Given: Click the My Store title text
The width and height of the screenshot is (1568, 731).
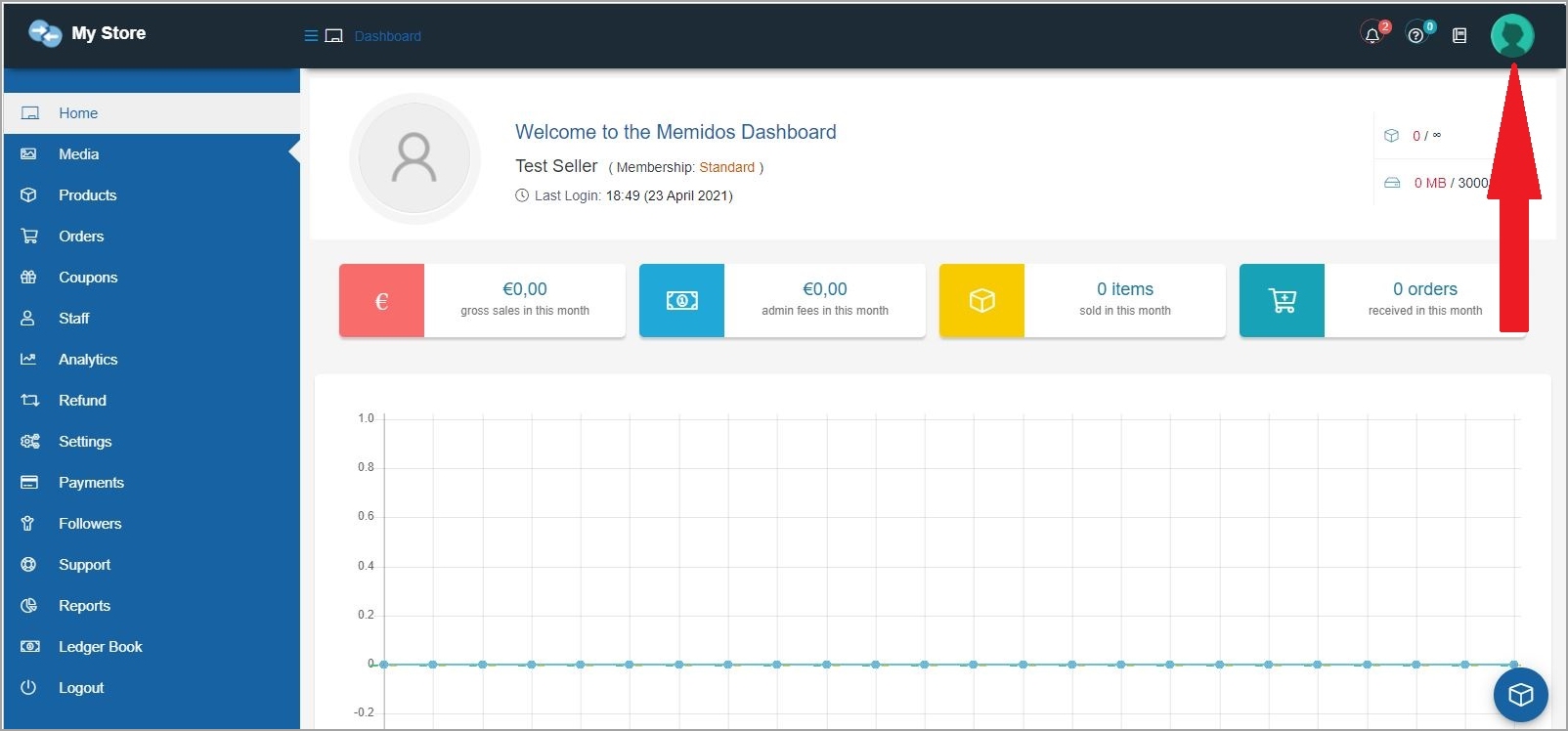Looking at the screenshot, I should click(x=109, y=33).
